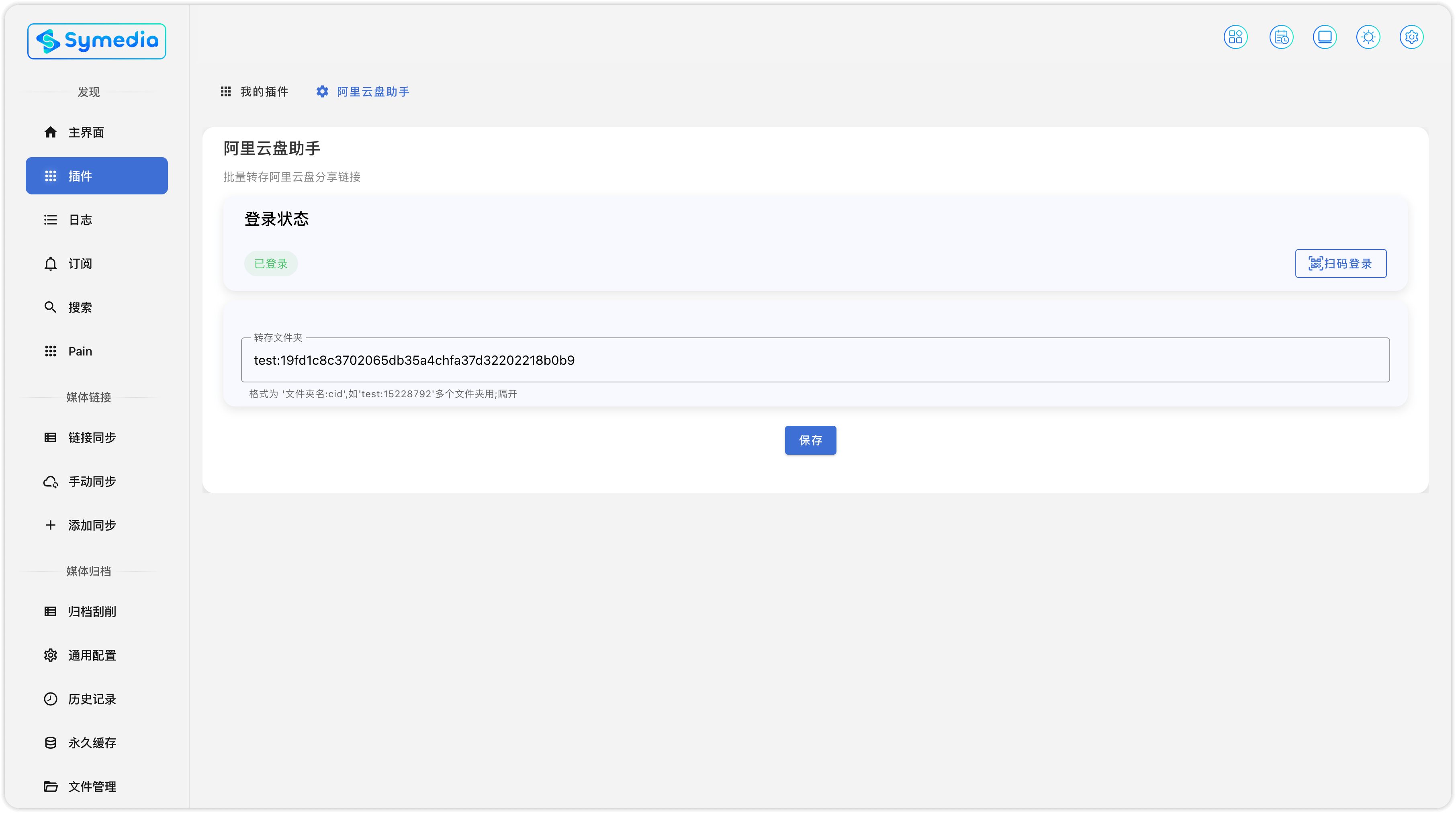
Task: Open 搜索 magnifier item in sidebar
Action: click(80, 307)
